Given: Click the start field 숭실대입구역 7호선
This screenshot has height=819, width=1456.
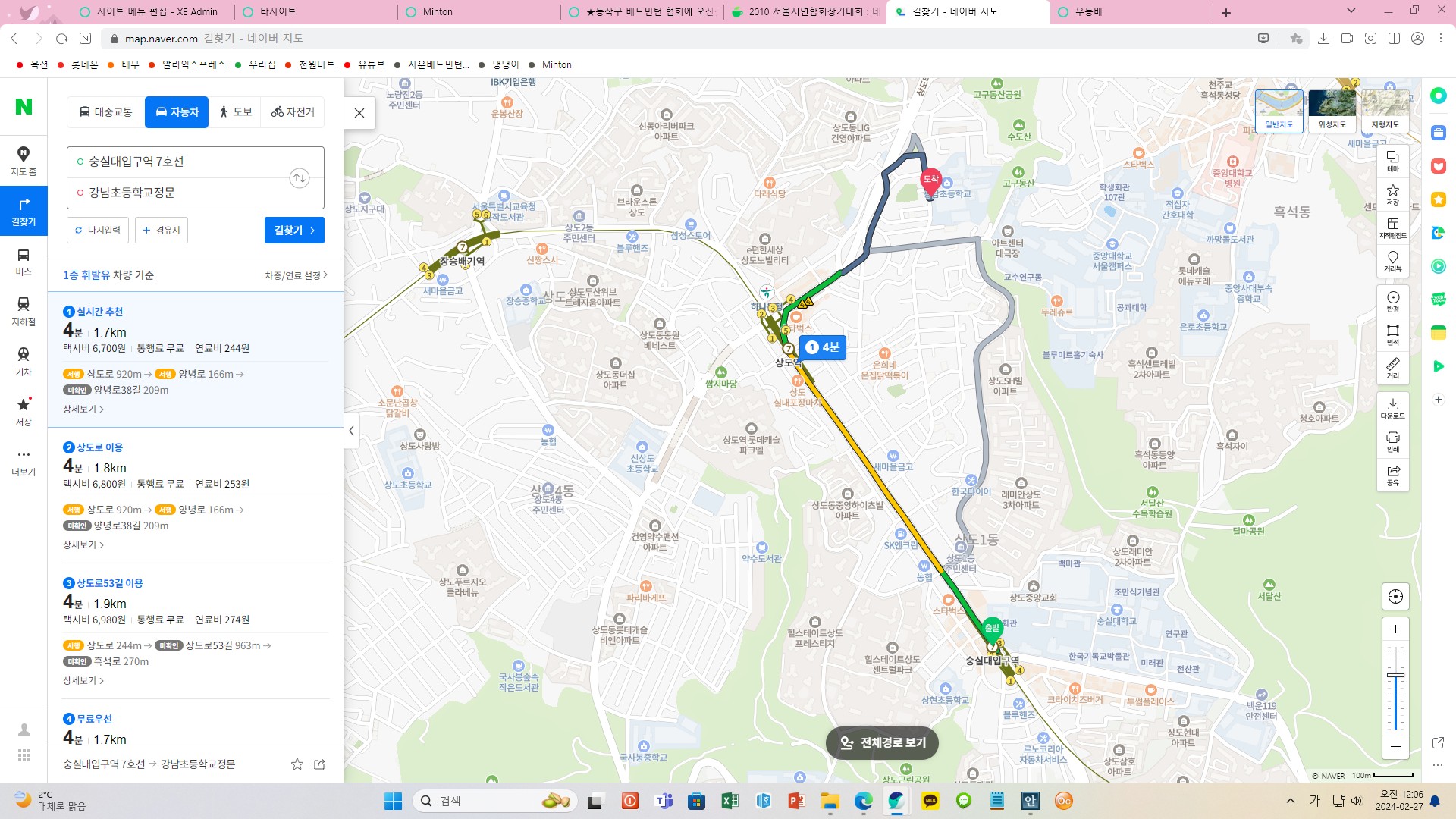Looking at the screenshot, I should 178,162.
